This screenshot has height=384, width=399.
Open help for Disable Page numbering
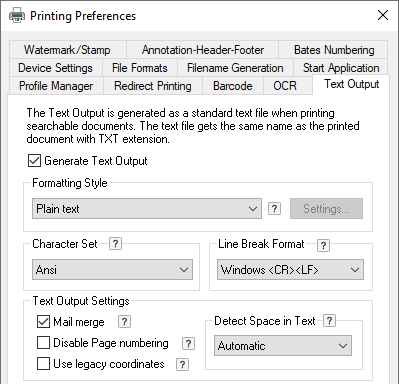188,344
